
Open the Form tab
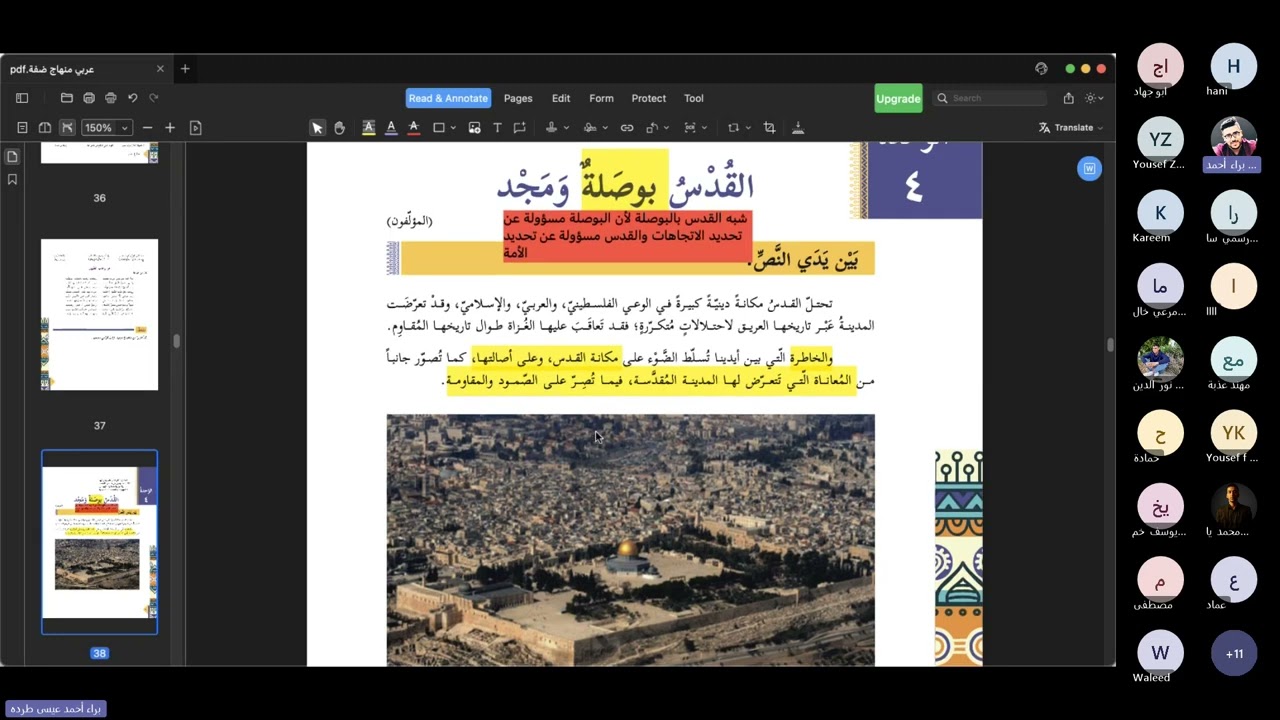point(601,98)
